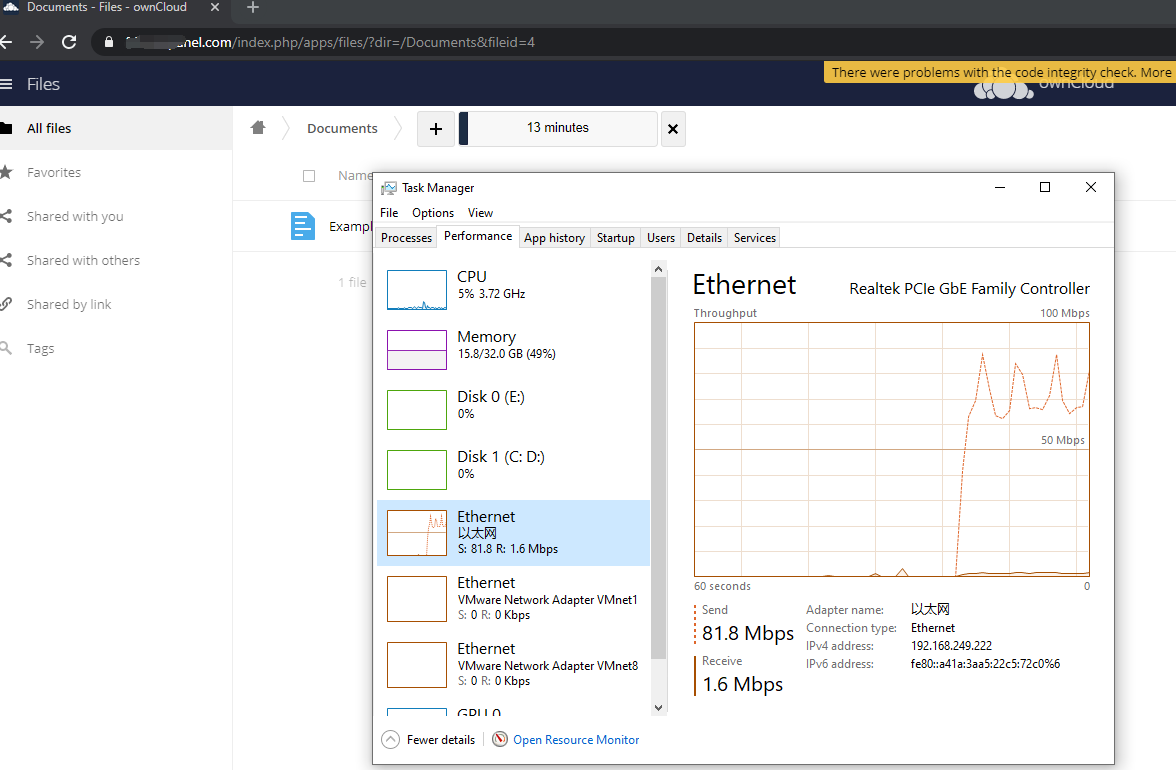Open Shared with you in sidebar

(x=75, y=216)
